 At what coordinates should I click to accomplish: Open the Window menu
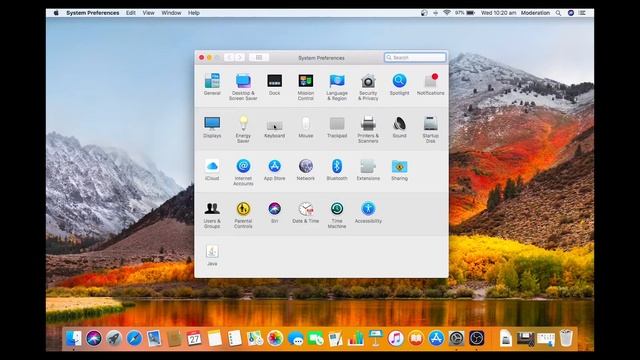pos(171,13)
